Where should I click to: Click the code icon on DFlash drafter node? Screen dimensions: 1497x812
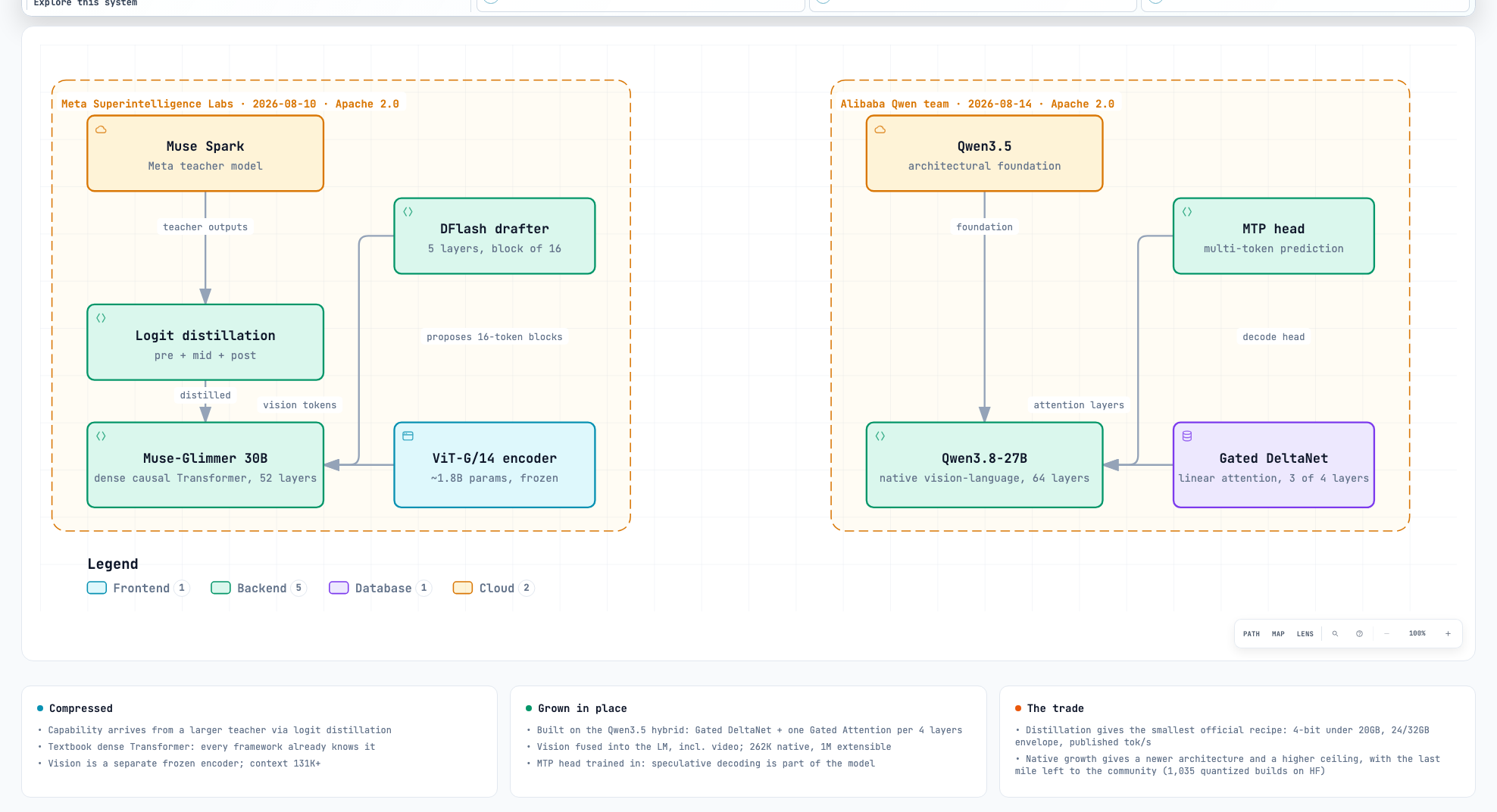tap(408, 212)
